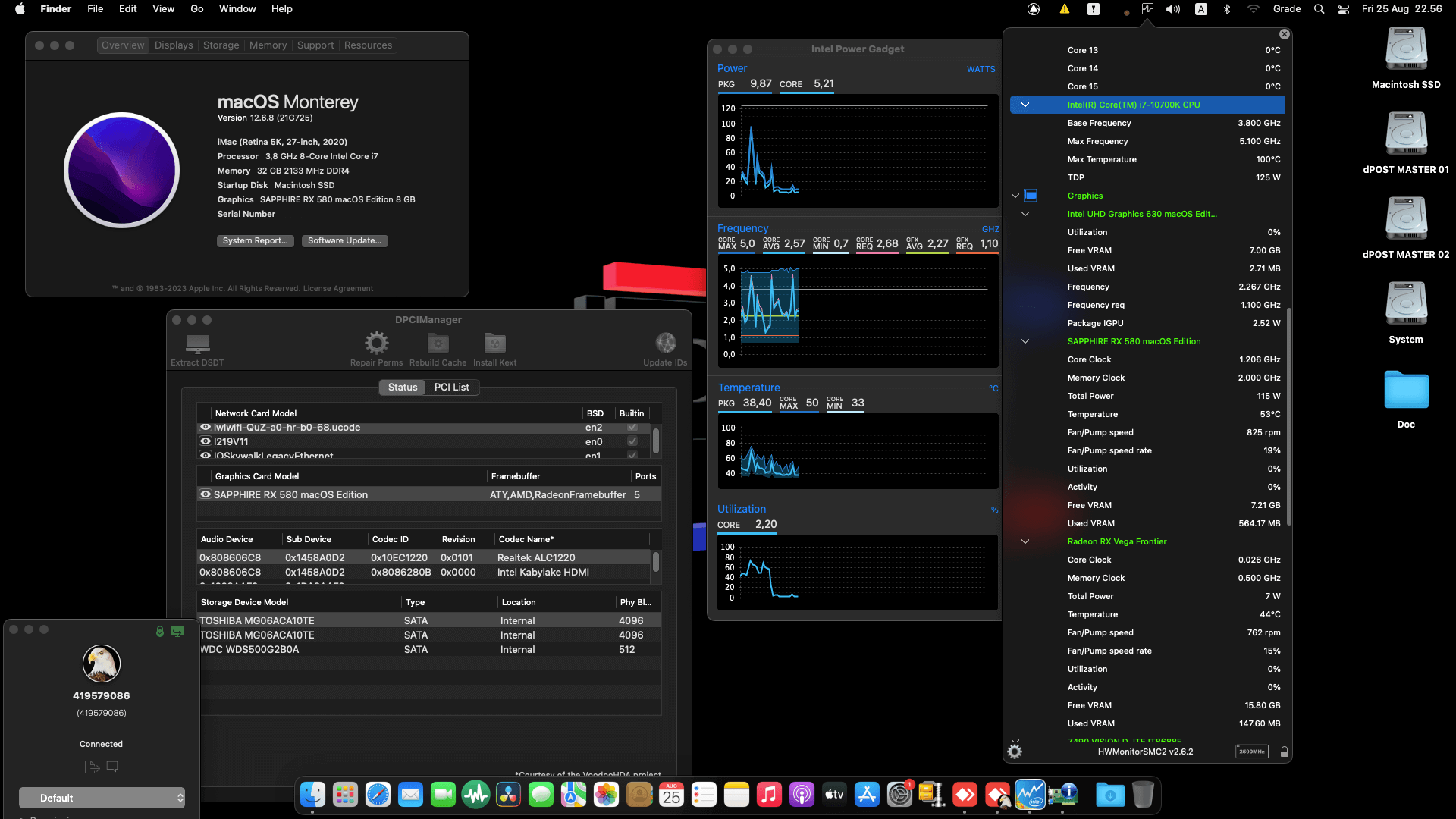
Task: Toggle Builtin checkbox for en2 network card
Action: coord(632,427)
